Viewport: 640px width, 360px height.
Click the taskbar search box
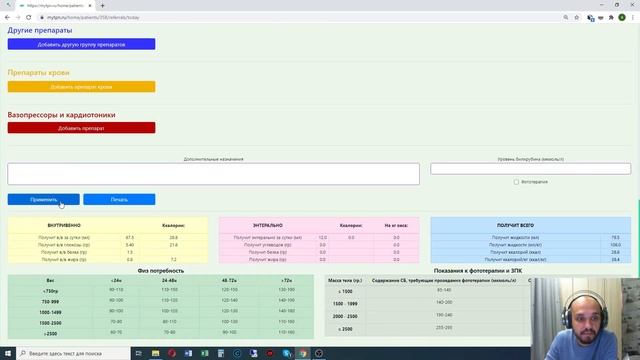73,353
